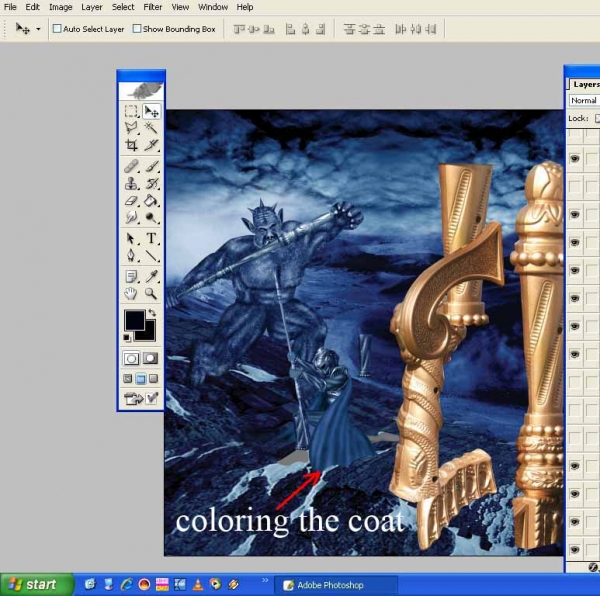Click Align Right Edges button

[321, 29]
